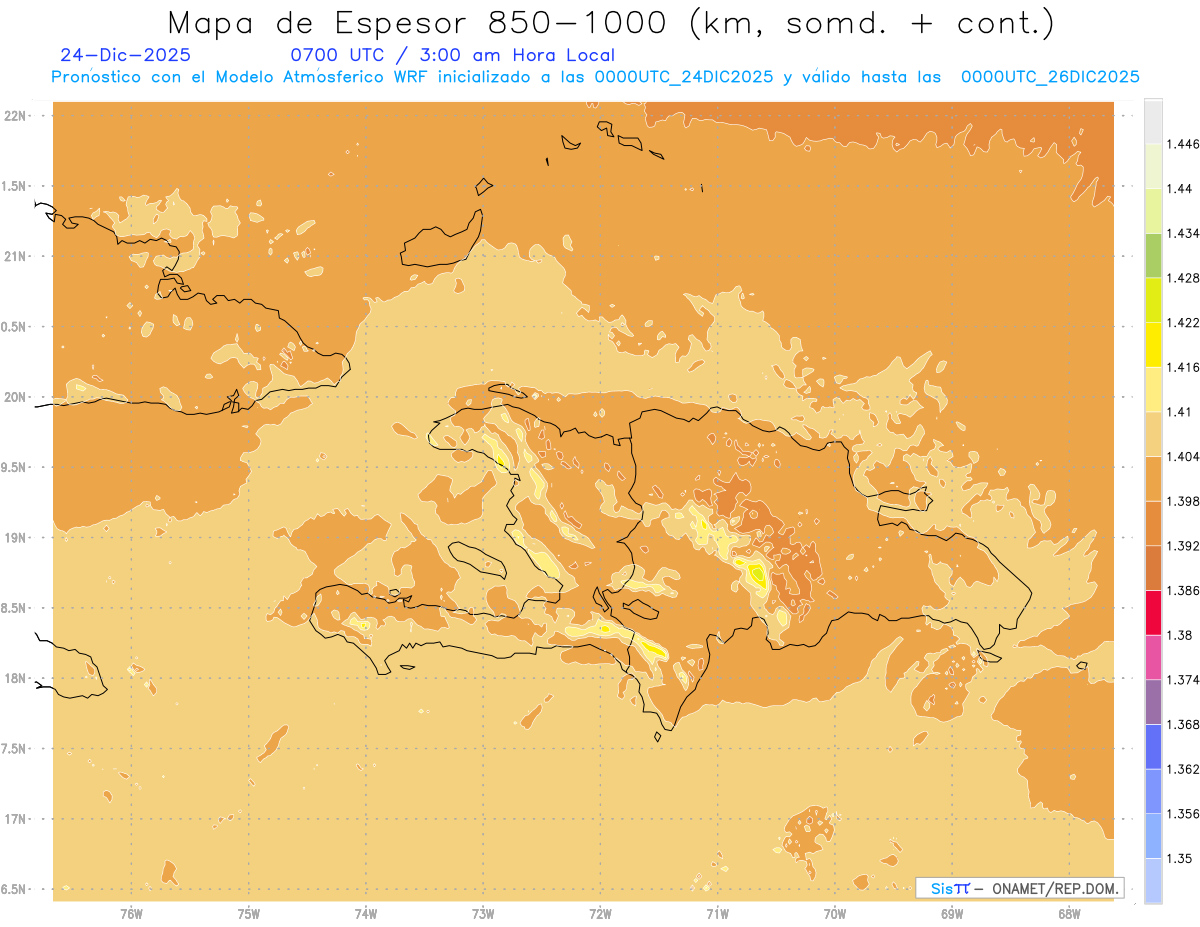Click the longitude label '69W'
The height and width of the screenshot is (927, 1200).
tap(952, 913)
